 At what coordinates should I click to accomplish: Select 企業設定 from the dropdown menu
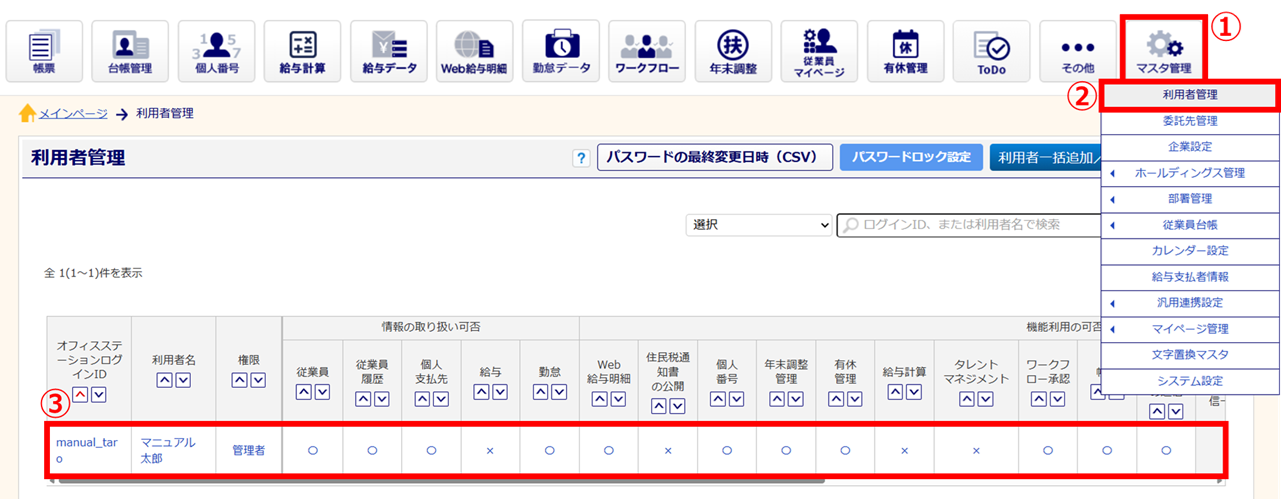[1189, 147]
